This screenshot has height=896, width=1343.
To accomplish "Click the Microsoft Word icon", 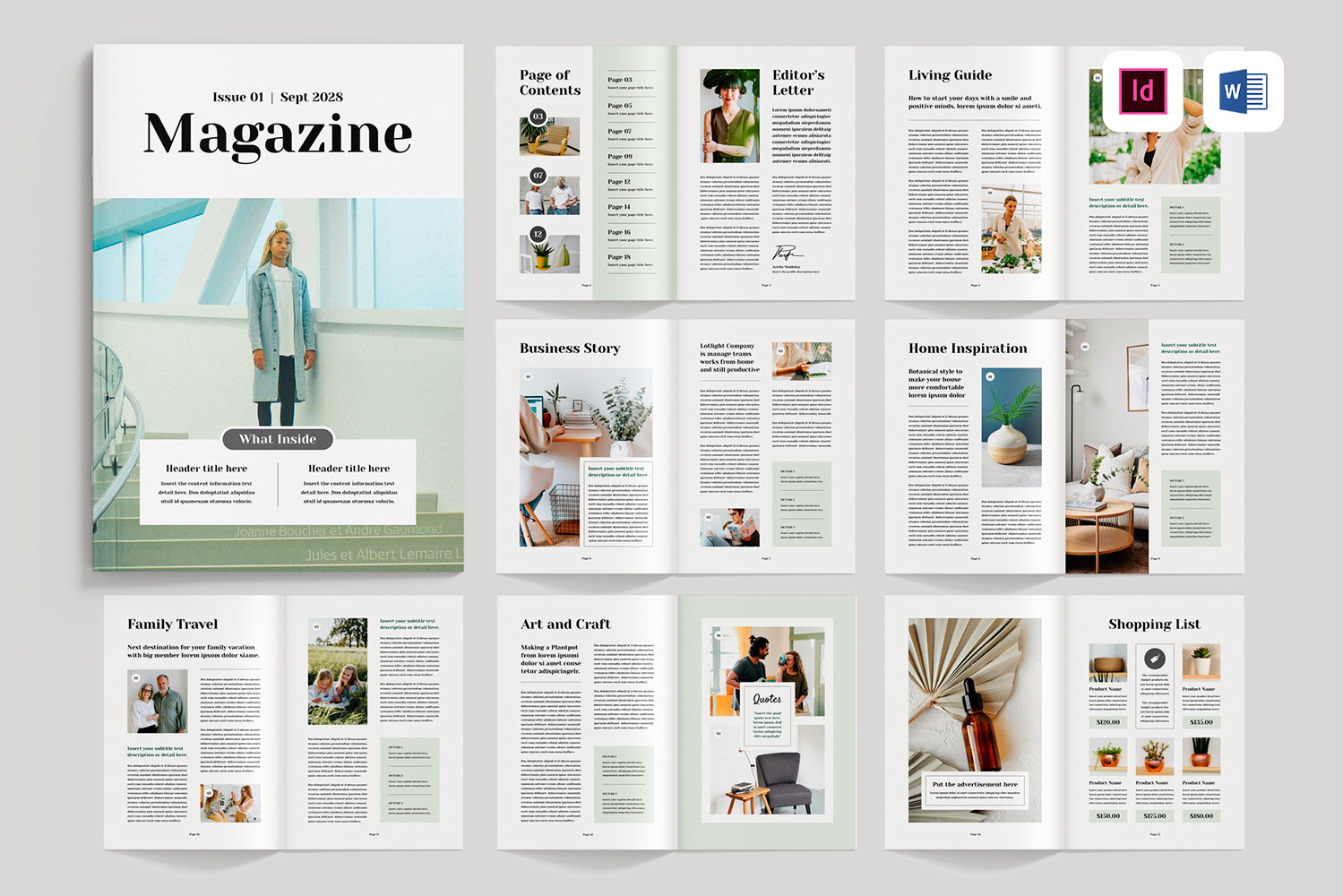I will click(1243, 91).
